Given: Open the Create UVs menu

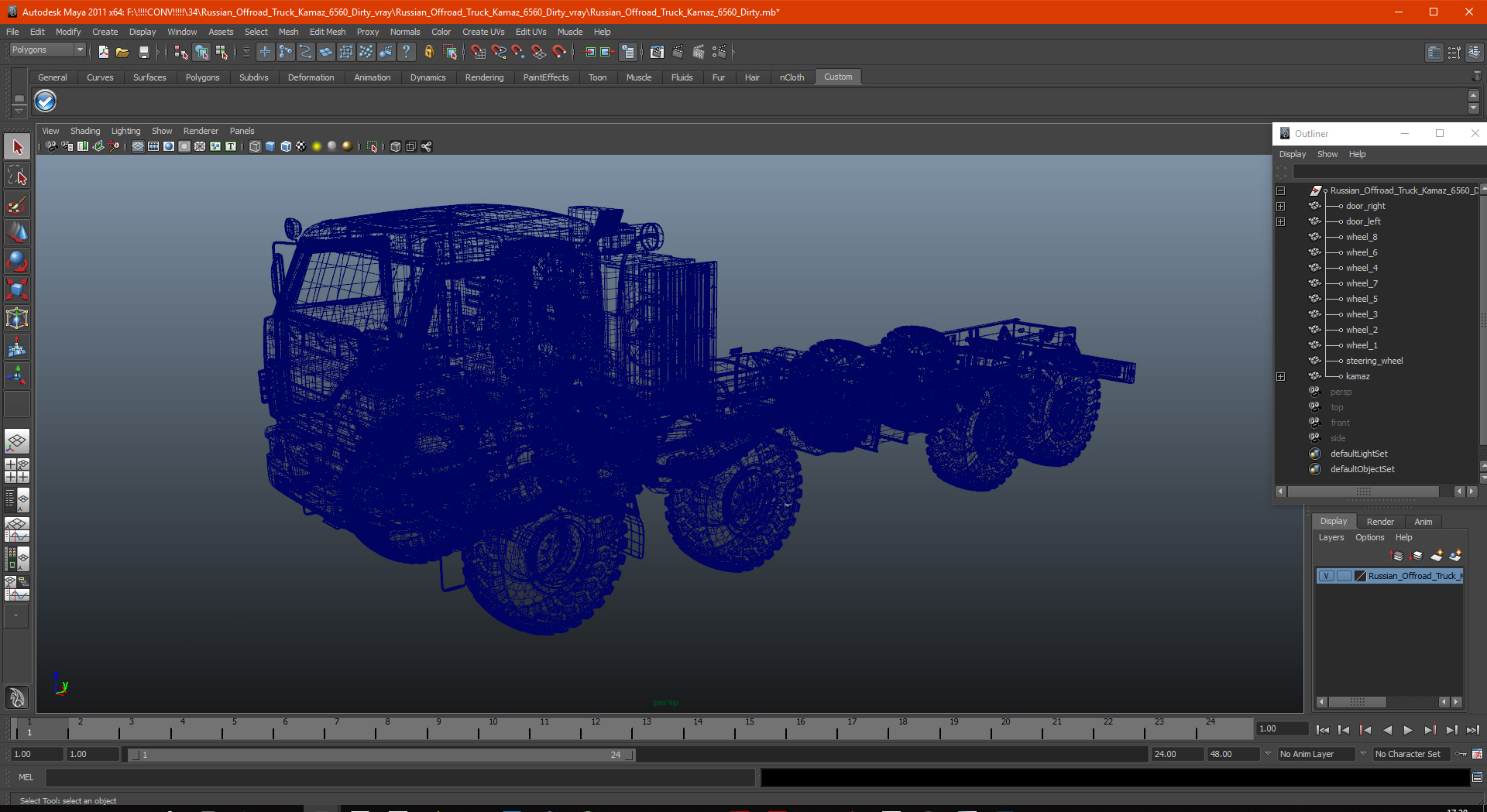Looking at the screenshot, I should tap(483, 32).
